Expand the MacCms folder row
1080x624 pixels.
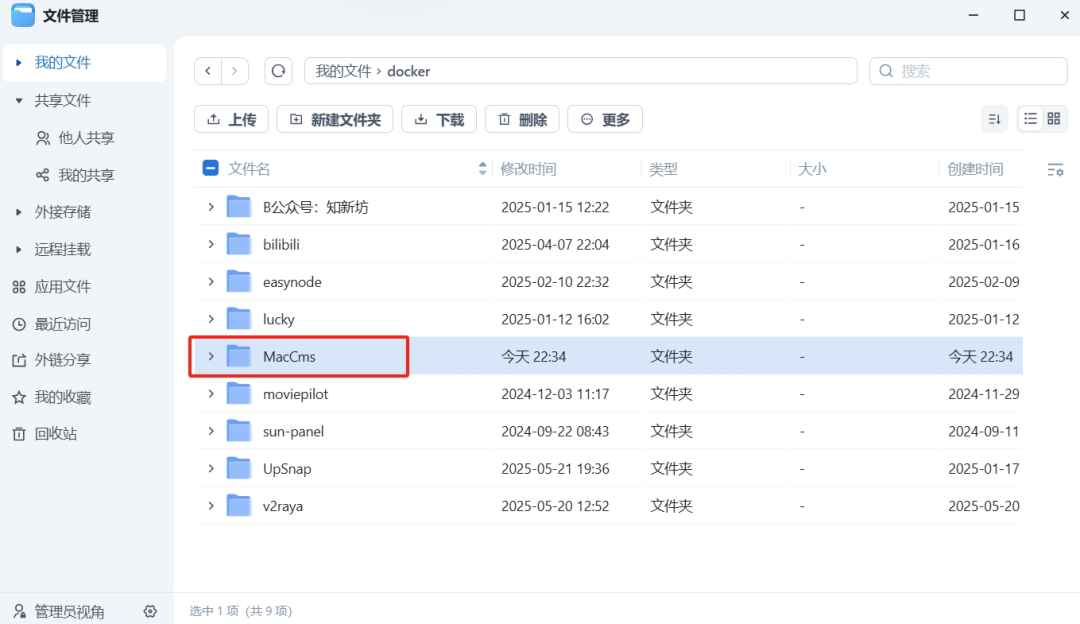click(x=211, y=356)
